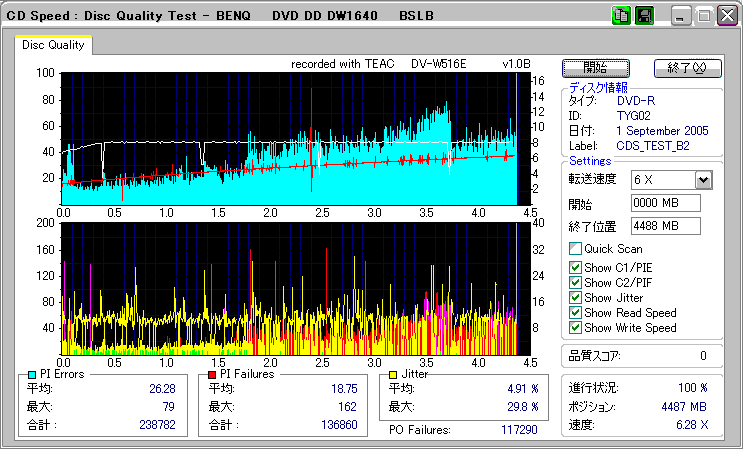Click the recorded with TEAC DV-W516E text
The image size is (743, 449).
378,64
